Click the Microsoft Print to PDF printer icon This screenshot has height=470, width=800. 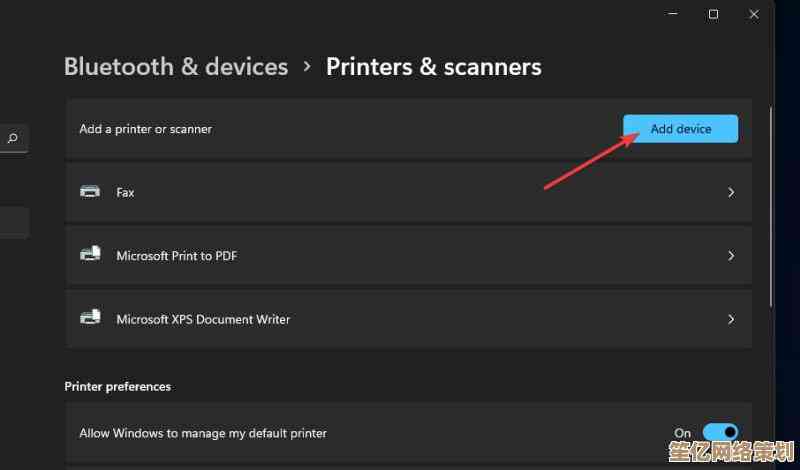90,255
